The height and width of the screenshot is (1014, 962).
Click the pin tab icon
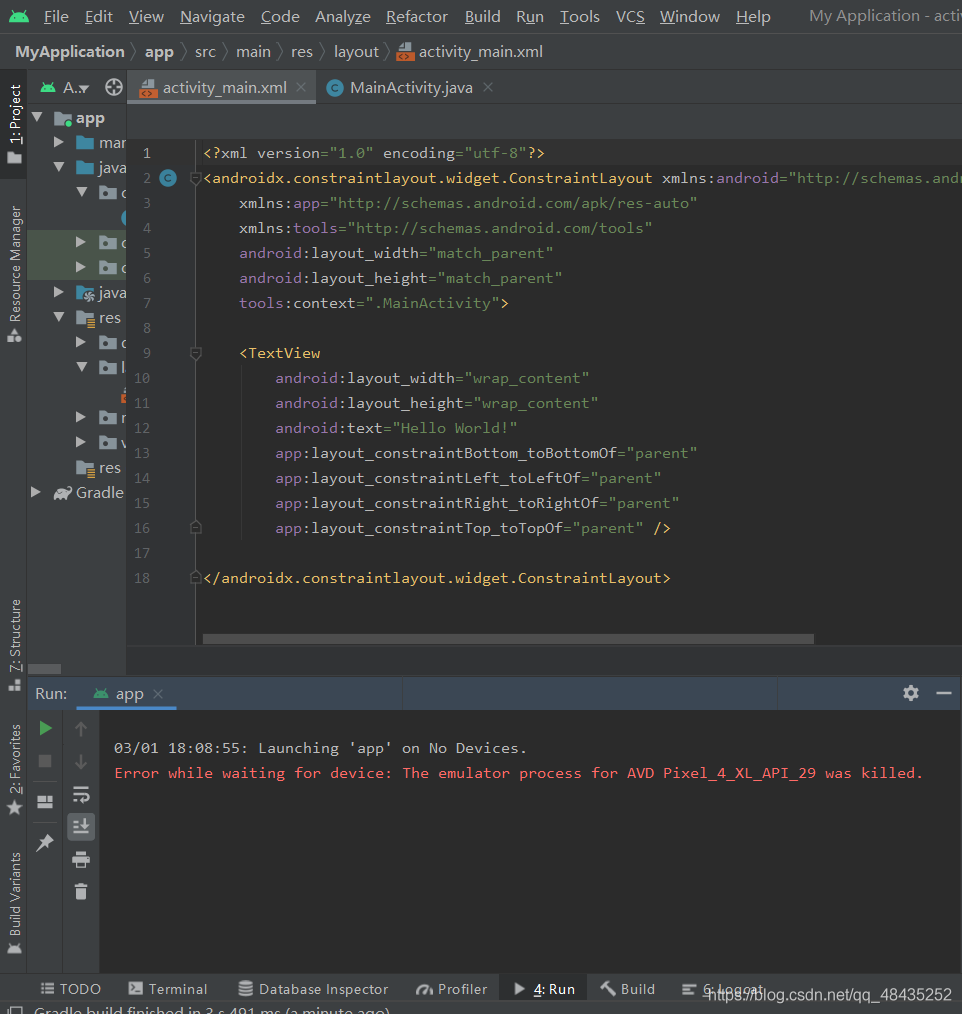click(x=45, y=842)
